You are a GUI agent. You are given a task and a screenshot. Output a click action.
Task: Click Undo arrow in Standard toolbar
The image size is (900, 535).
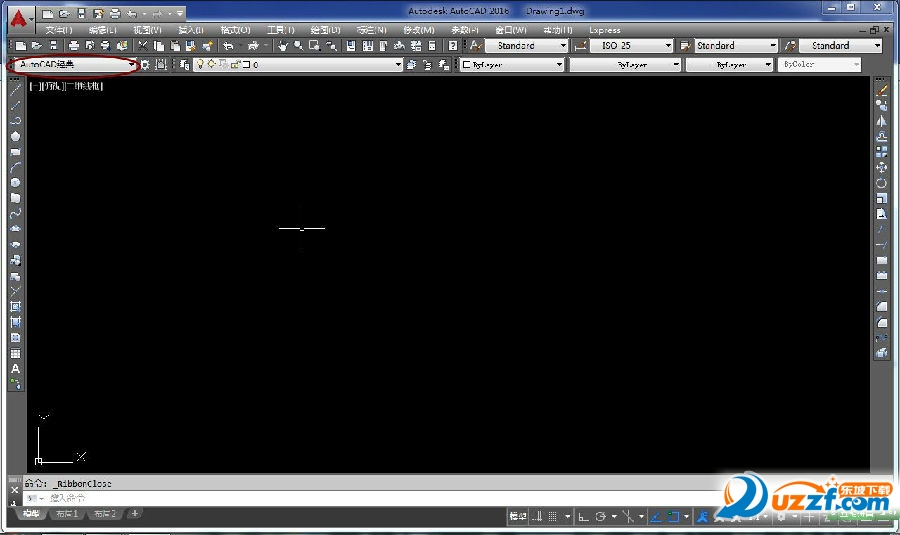(228, 45)
